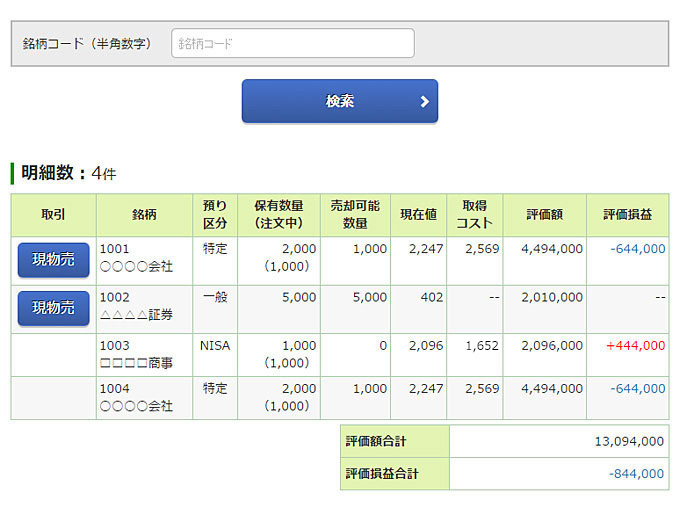Click sellable quantity 0 for 1003
Viewport: 680px width, 512px height.
point(383,346)
